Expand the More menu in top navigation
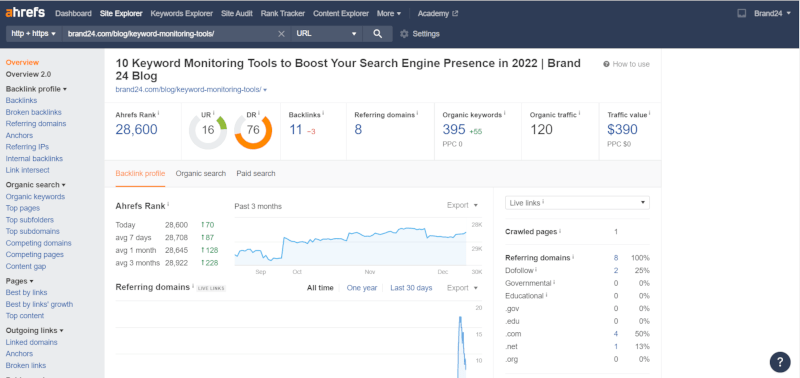This screenshot has height=378, width=800. [x=389, y=13]
